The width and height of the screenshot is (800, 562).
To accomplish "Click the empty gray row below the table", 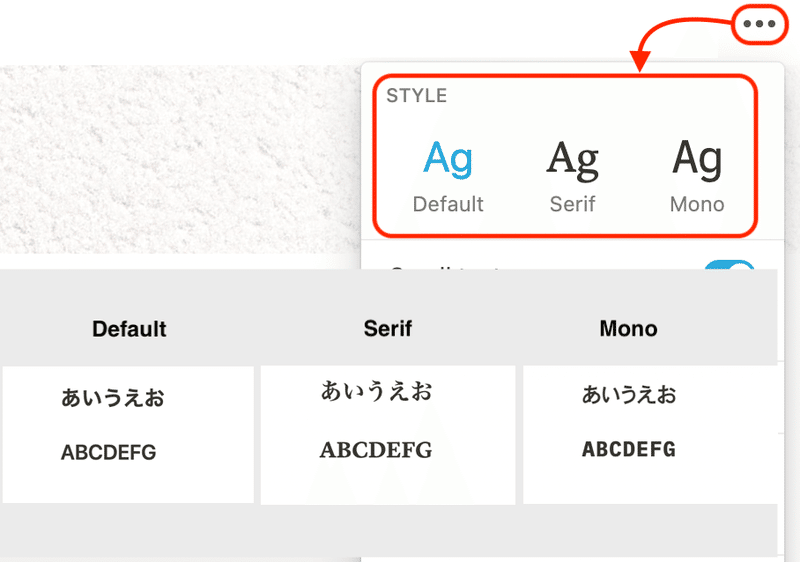I will (x=388, y=530).
